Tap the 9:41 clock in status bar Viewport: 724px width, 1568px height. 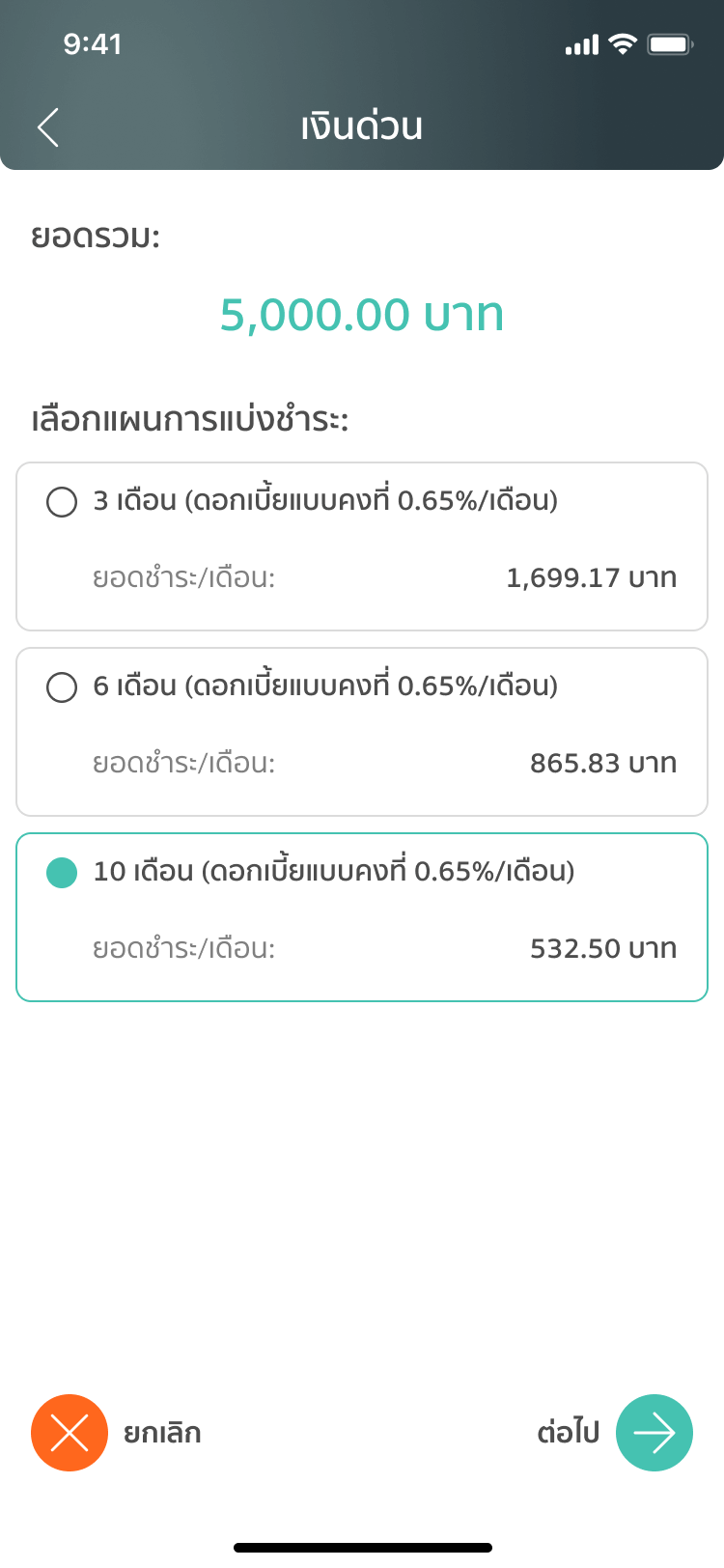pyautogui.click(x=93, y=44)
